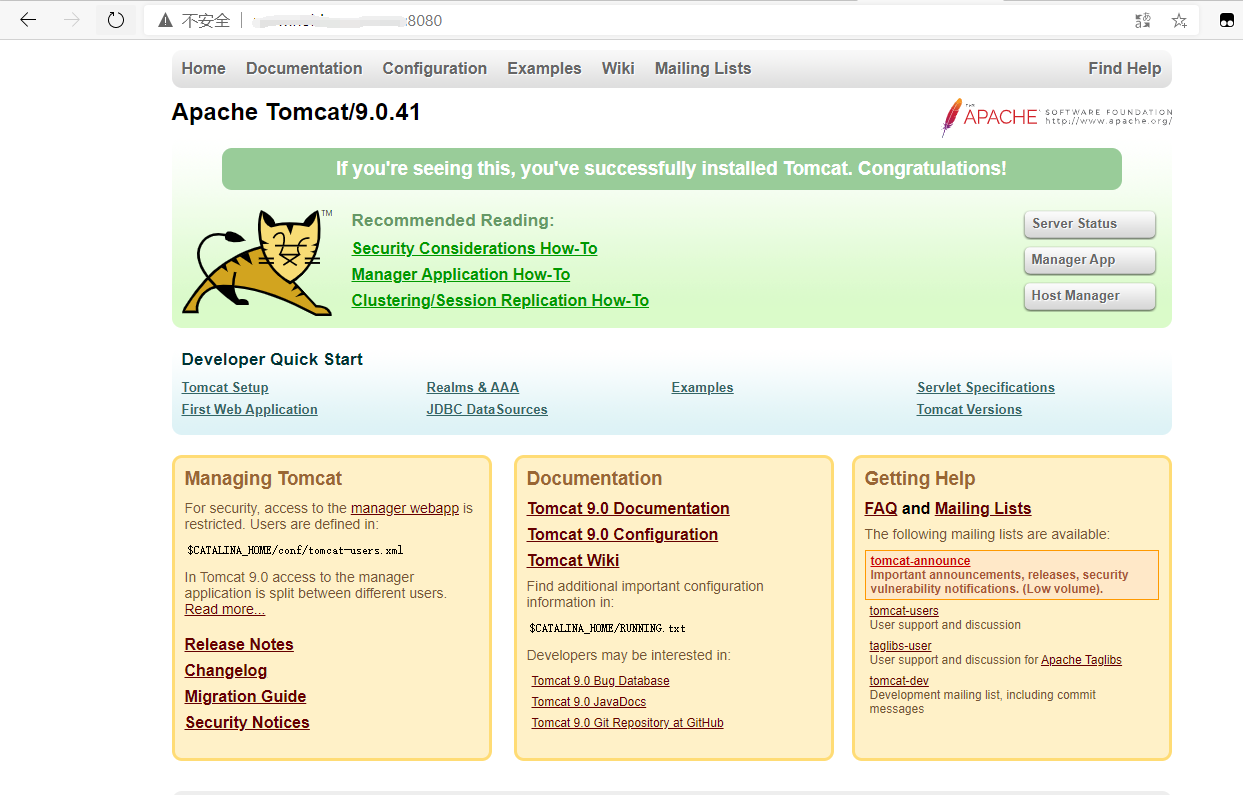Open Tomcat 9.0 Git Repository at GitHub
This screenshot has height=795, width=1243.
point(627,723)
